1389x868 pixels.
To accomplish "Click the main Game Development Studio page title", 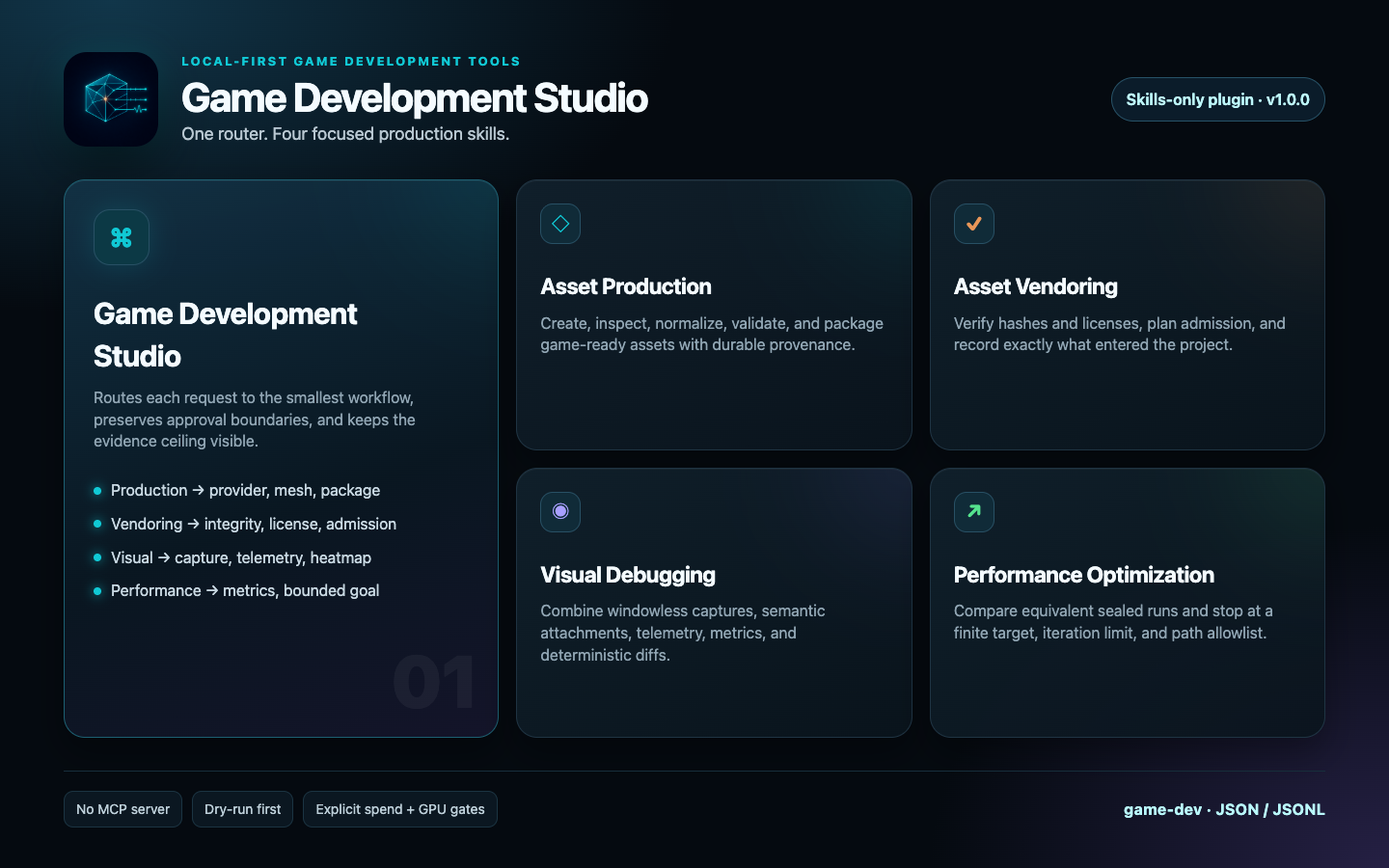I will point(415,98).
